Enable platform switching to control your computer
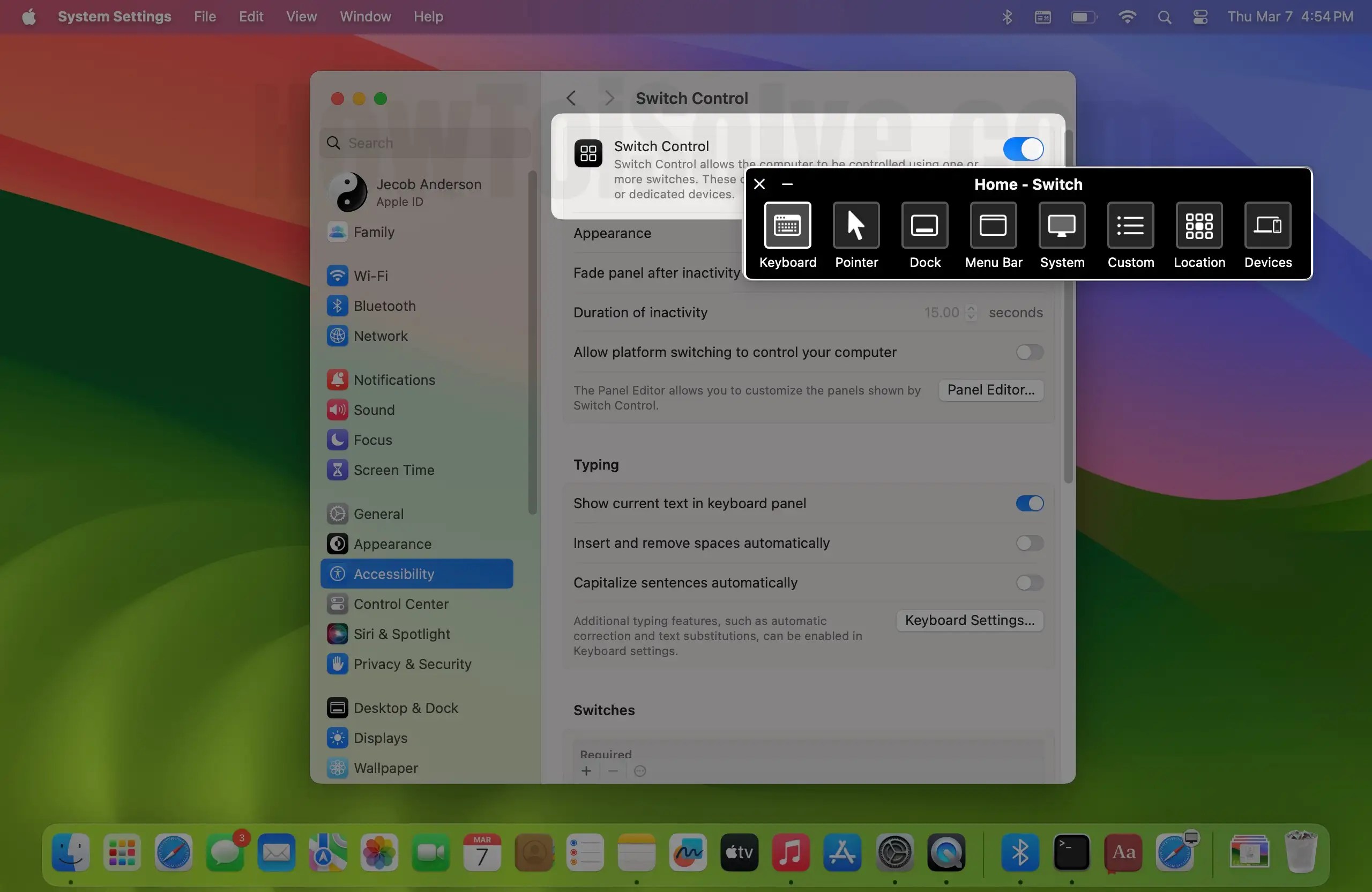The width and height of the screenshot is (1372, 892). (x=1028, y=352)
